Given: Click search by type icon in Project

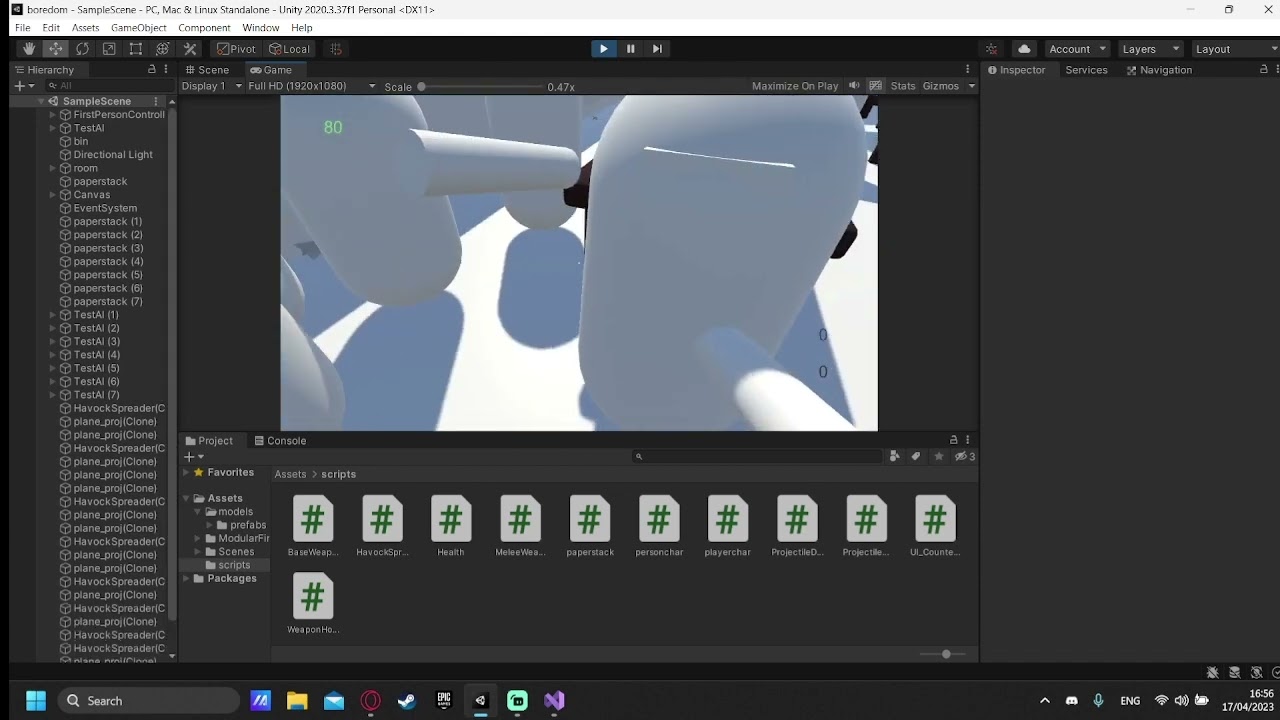Looking at the screenshot, I should tap(894, 456).
